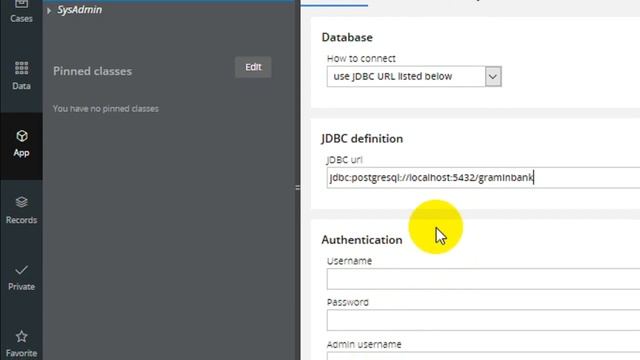Click into the JDBC url field
This screenshot has width=640, height=360.
[483, 178]
